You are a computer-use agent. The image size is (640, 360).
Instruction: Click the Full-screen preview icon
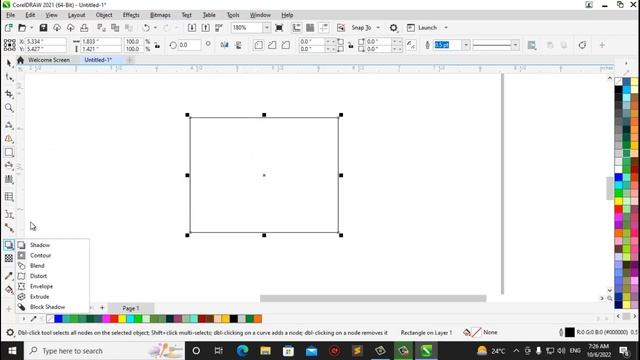(x=279, y=28)
